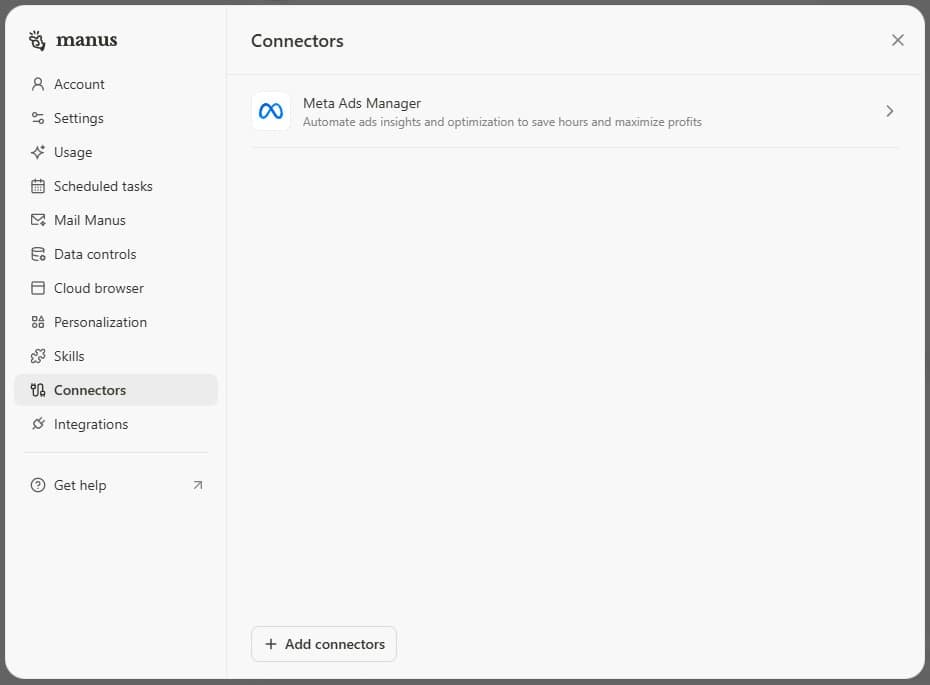Click the Manus logo icon

click(37, 40)
